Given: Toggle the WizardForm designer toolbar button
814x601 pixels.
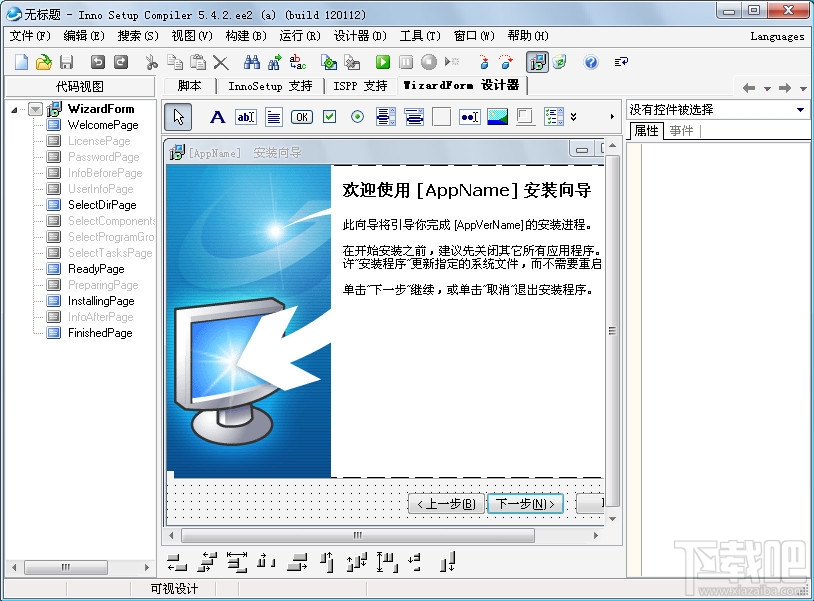Looking at the screenshot, I should tap(539, 61).
